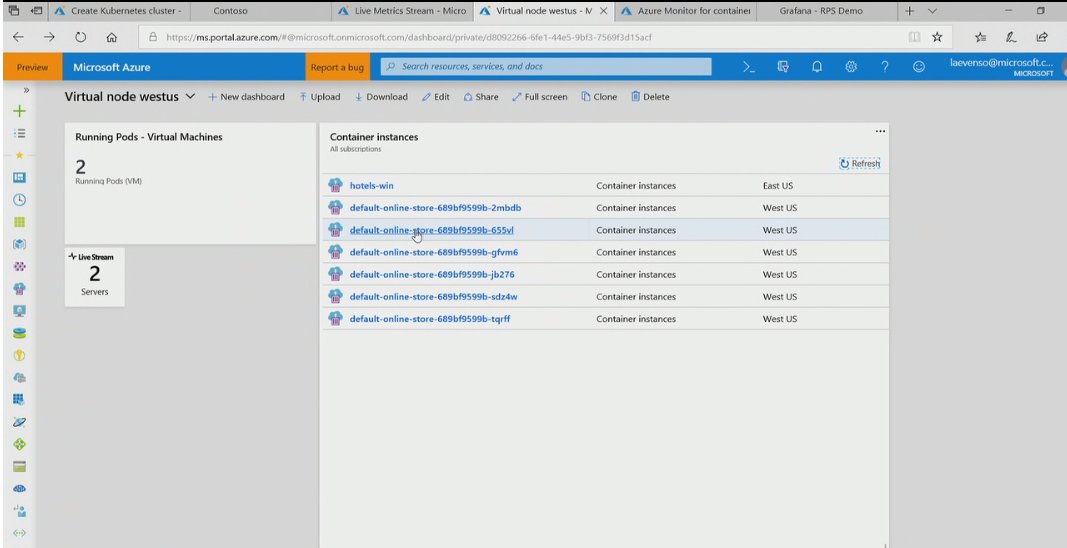Open the directory and subscription filter icon
Screen dimensions: 1067x548
tap(783, 67)
